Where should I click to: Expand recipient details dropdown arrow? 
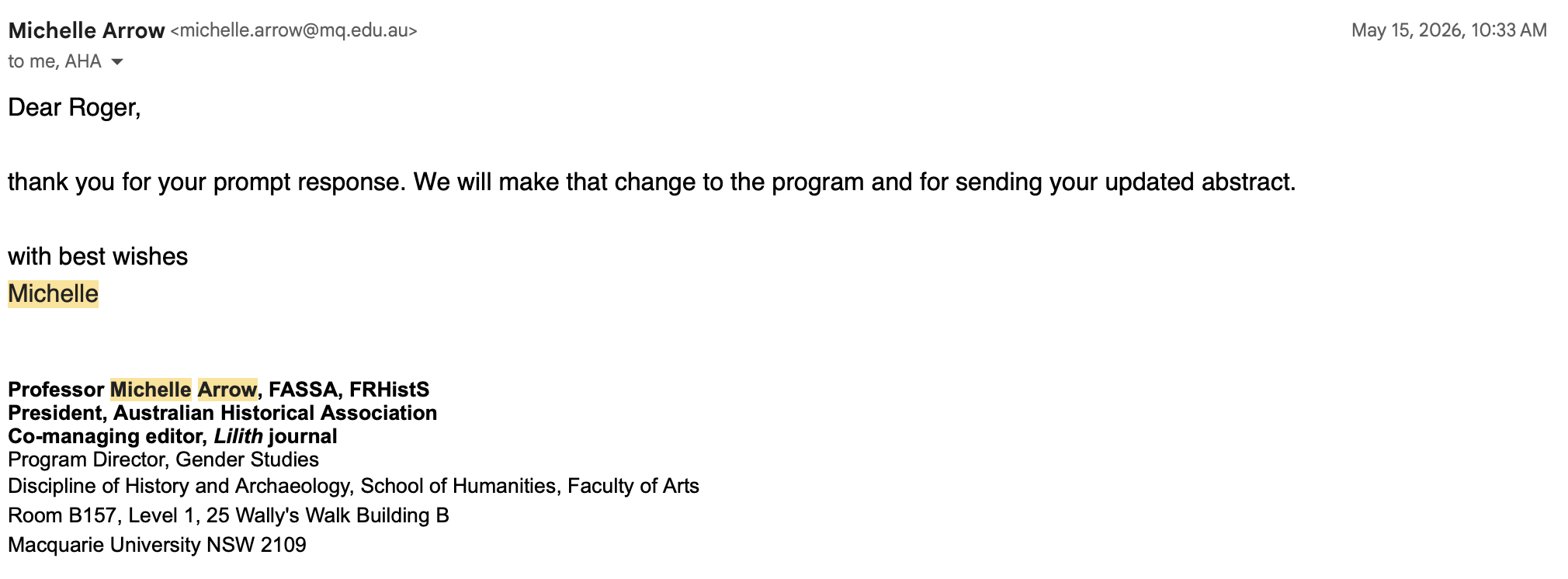[117, 61]
